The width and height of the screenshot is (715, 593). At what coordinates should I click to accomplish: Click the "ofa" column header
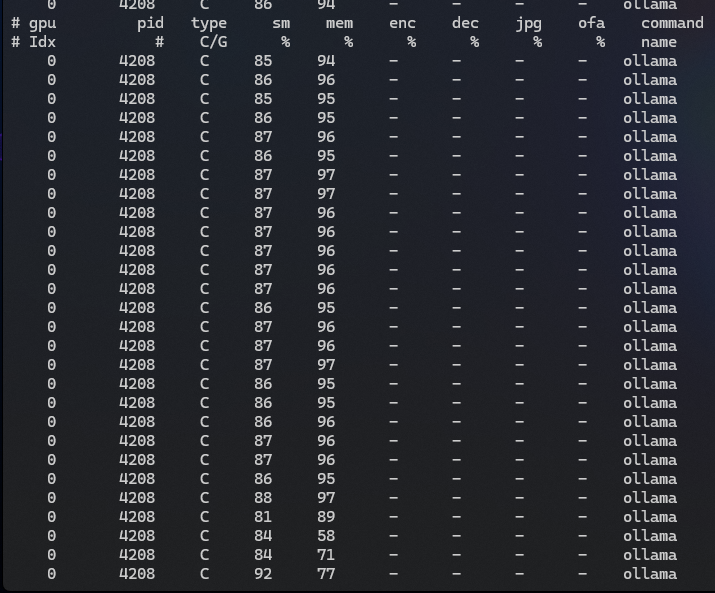(591, 23)
